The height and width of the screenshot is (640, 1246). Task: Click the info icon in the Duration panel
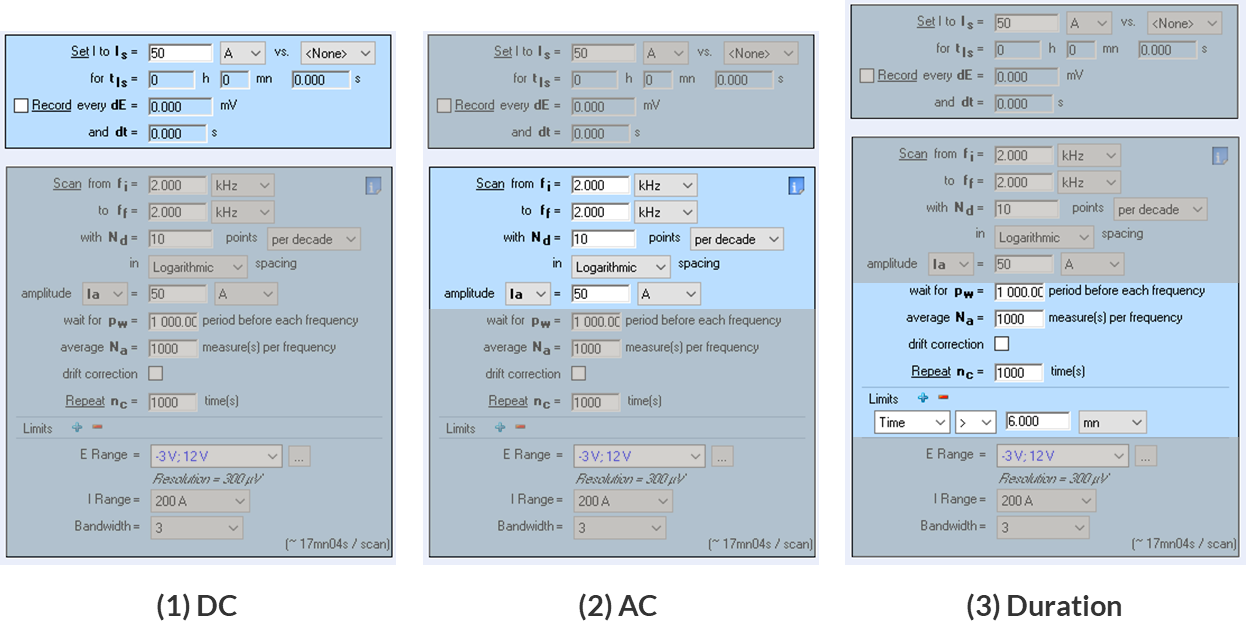(x=1219, y=155)
